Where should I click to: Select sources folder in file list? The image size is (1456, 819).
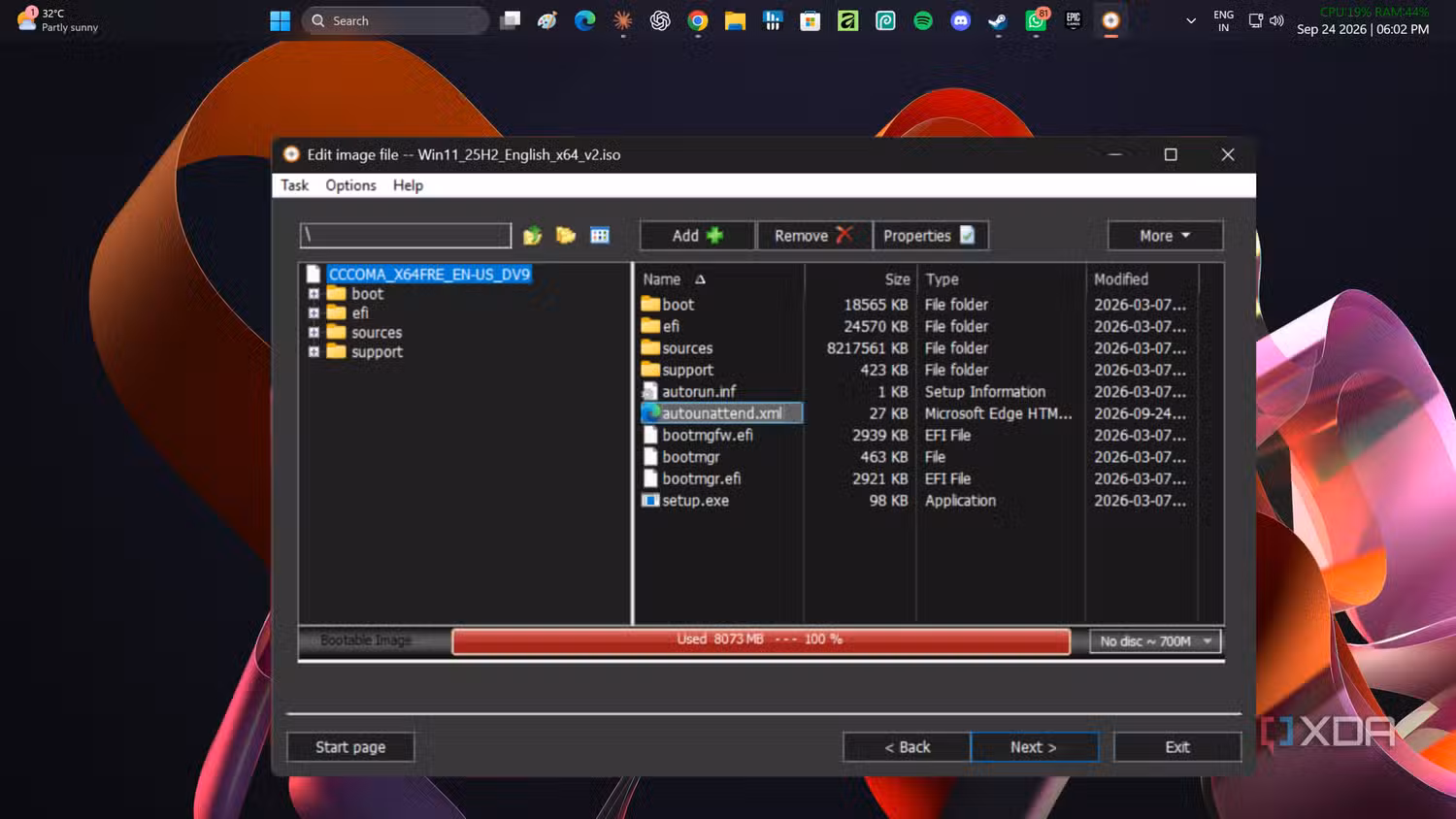[687, 348]
